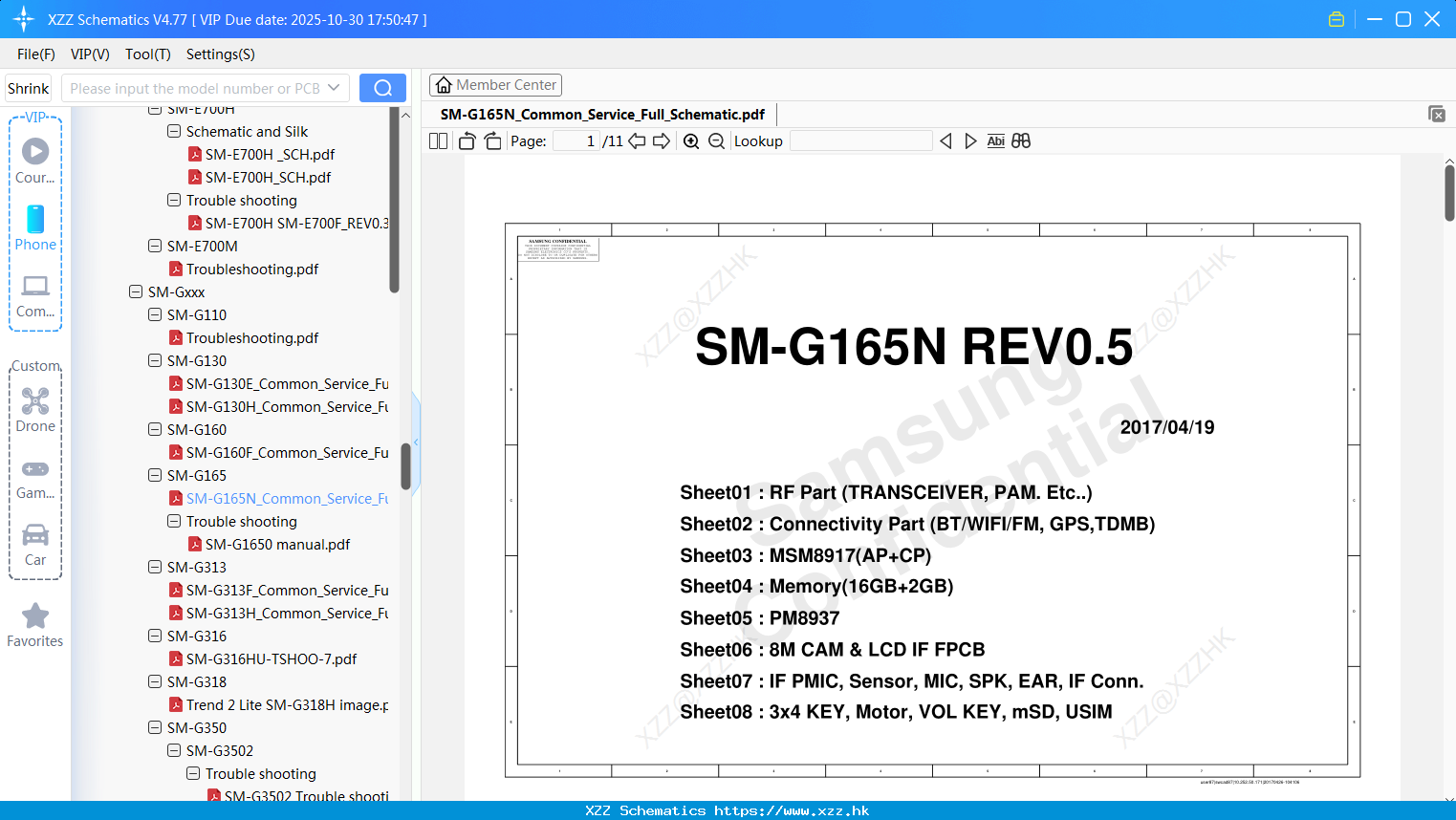Zoom in on the schematic

pyautogui.click(x=691, y=140)
